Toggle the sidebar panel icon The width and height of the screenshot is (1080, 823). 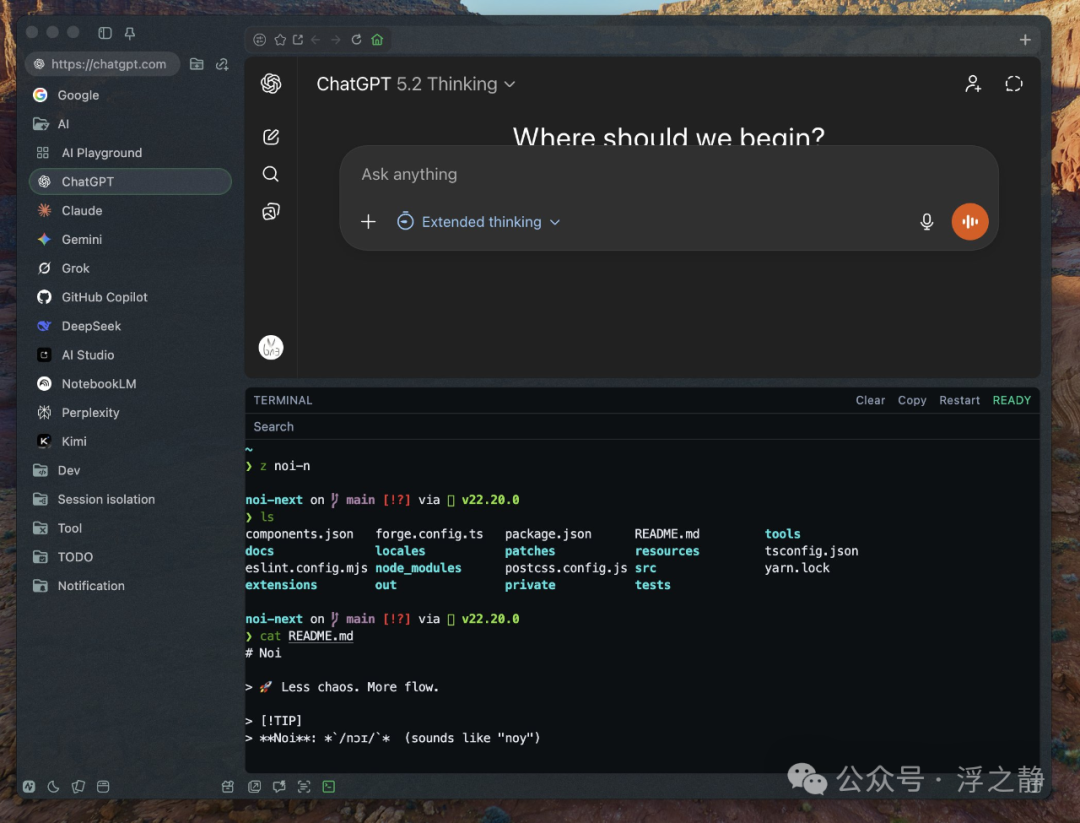[105, 33]
